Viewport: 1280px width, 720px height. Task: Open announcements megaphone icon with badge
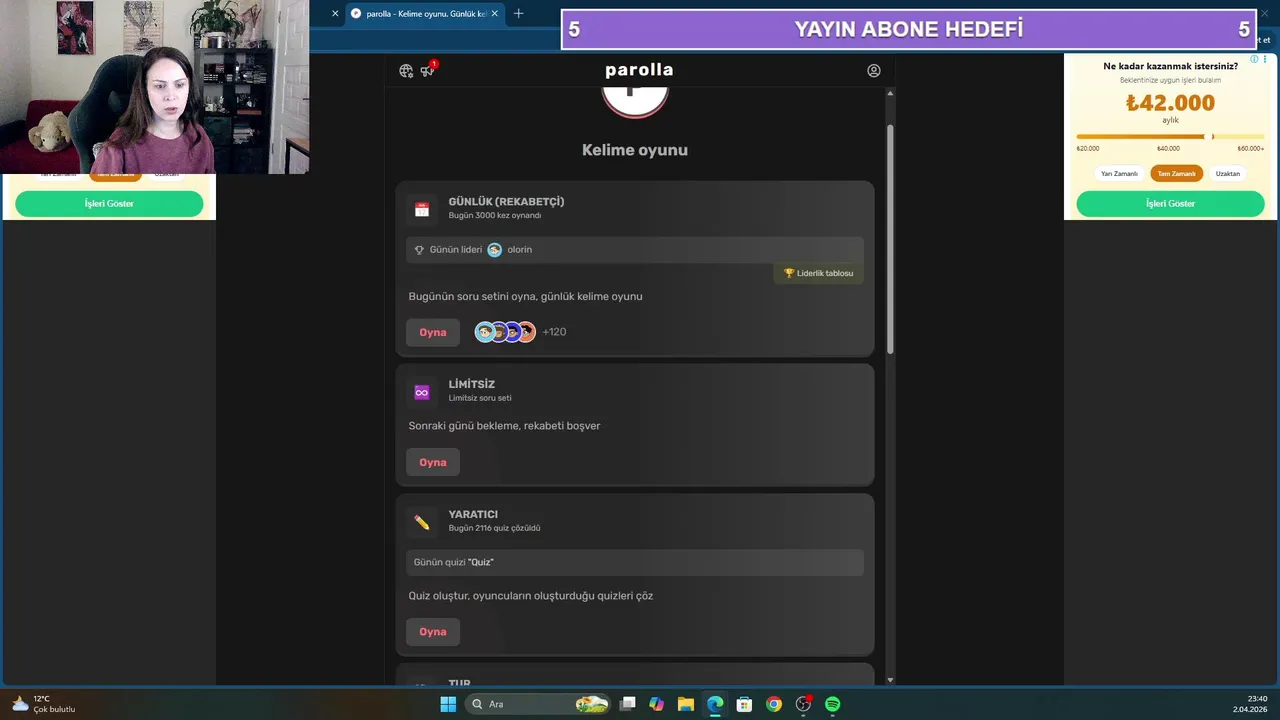(428, 70)
